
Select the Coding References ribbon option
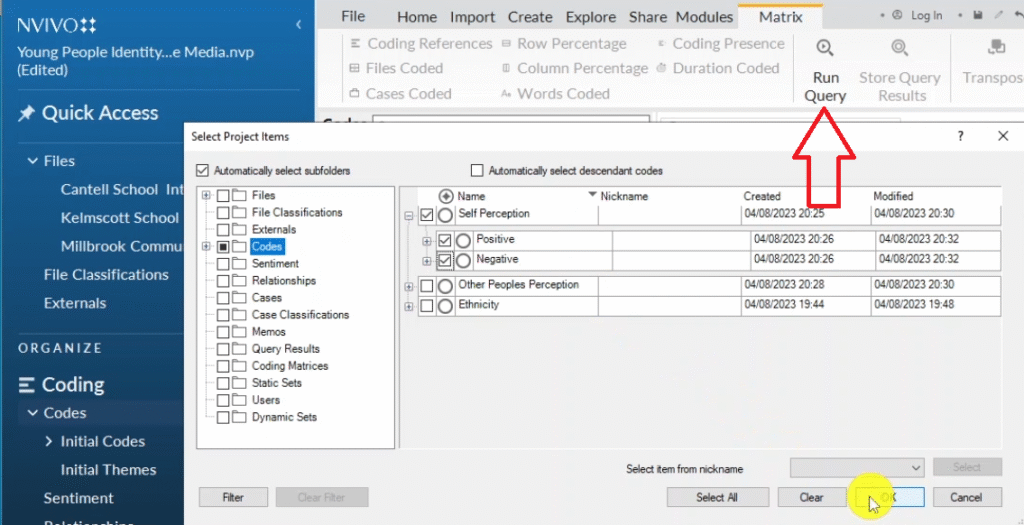coord(428,44)
